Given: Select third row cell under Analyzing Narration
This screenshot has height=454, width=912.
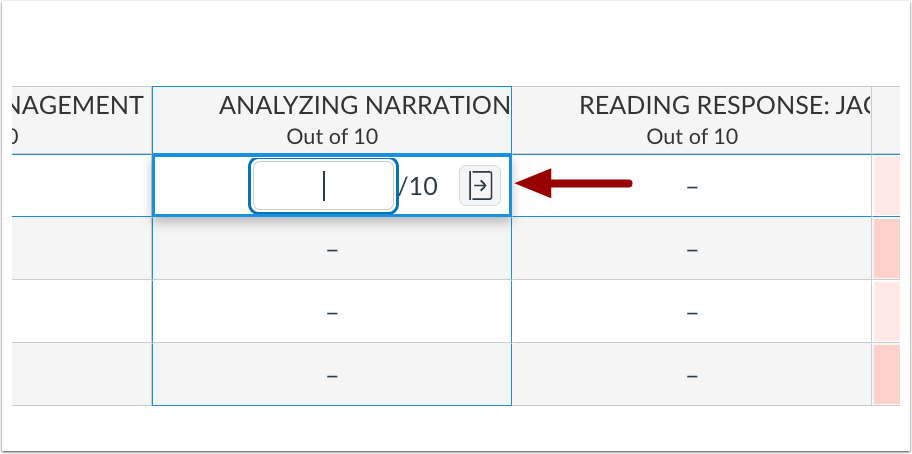Looking at the screenshot, I should pyautogui.click(x=332, y=312).
